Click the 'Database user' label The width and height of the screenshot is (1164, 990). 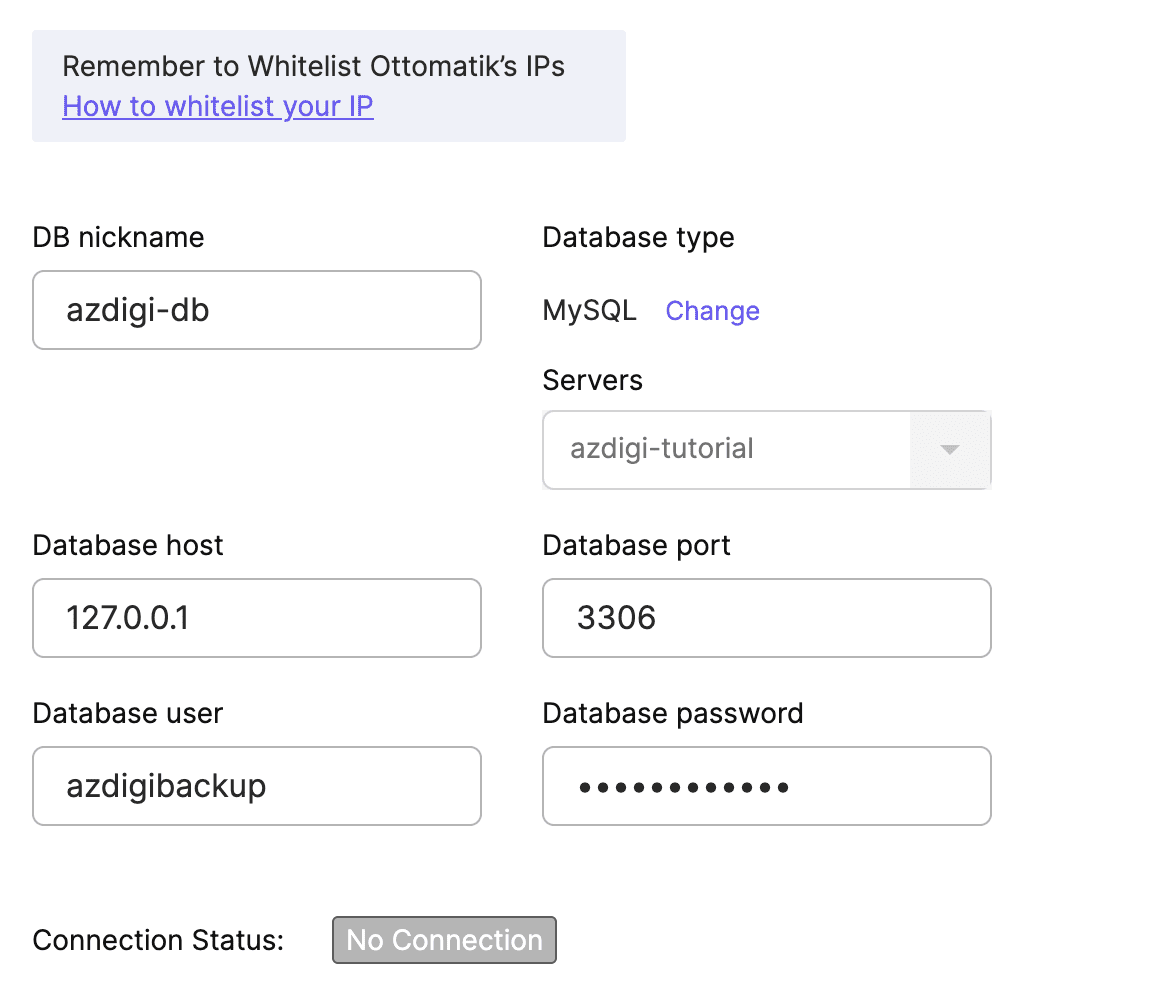tap(128, 713)
